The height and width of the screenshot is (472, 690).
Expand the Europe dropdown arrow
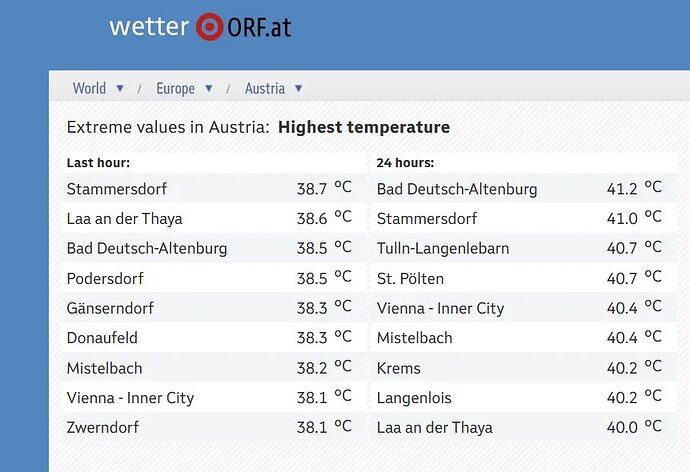click(x=209, y=88)
